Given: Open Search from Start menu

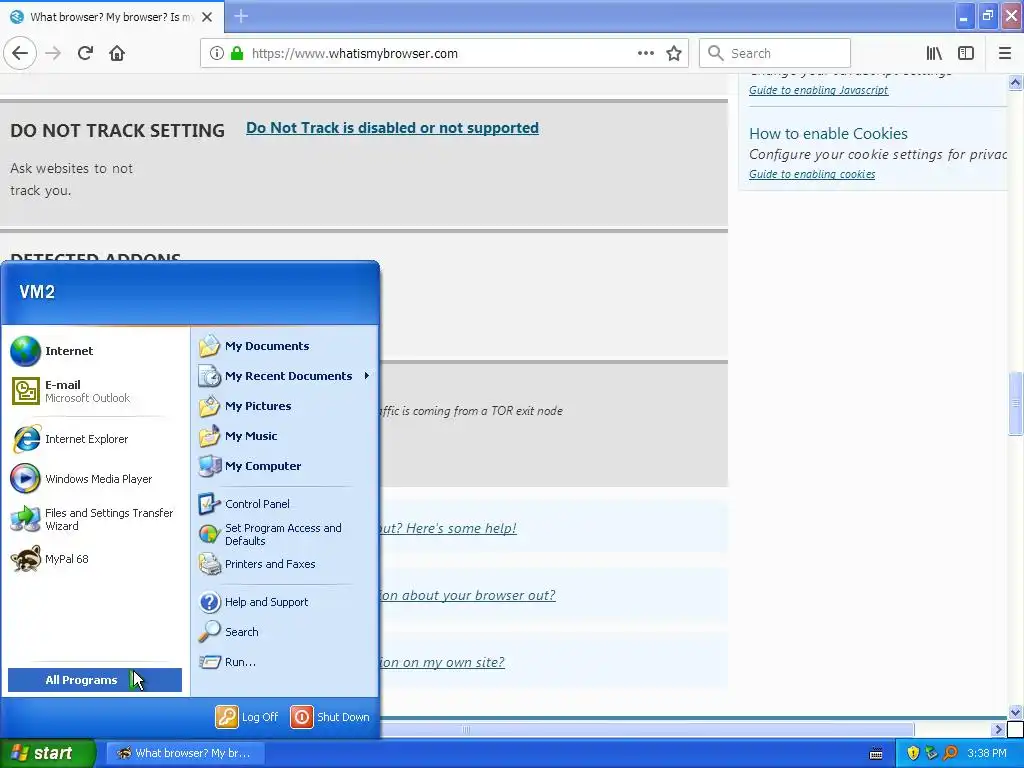Looking at the screenshot, I should pos(285,632).
